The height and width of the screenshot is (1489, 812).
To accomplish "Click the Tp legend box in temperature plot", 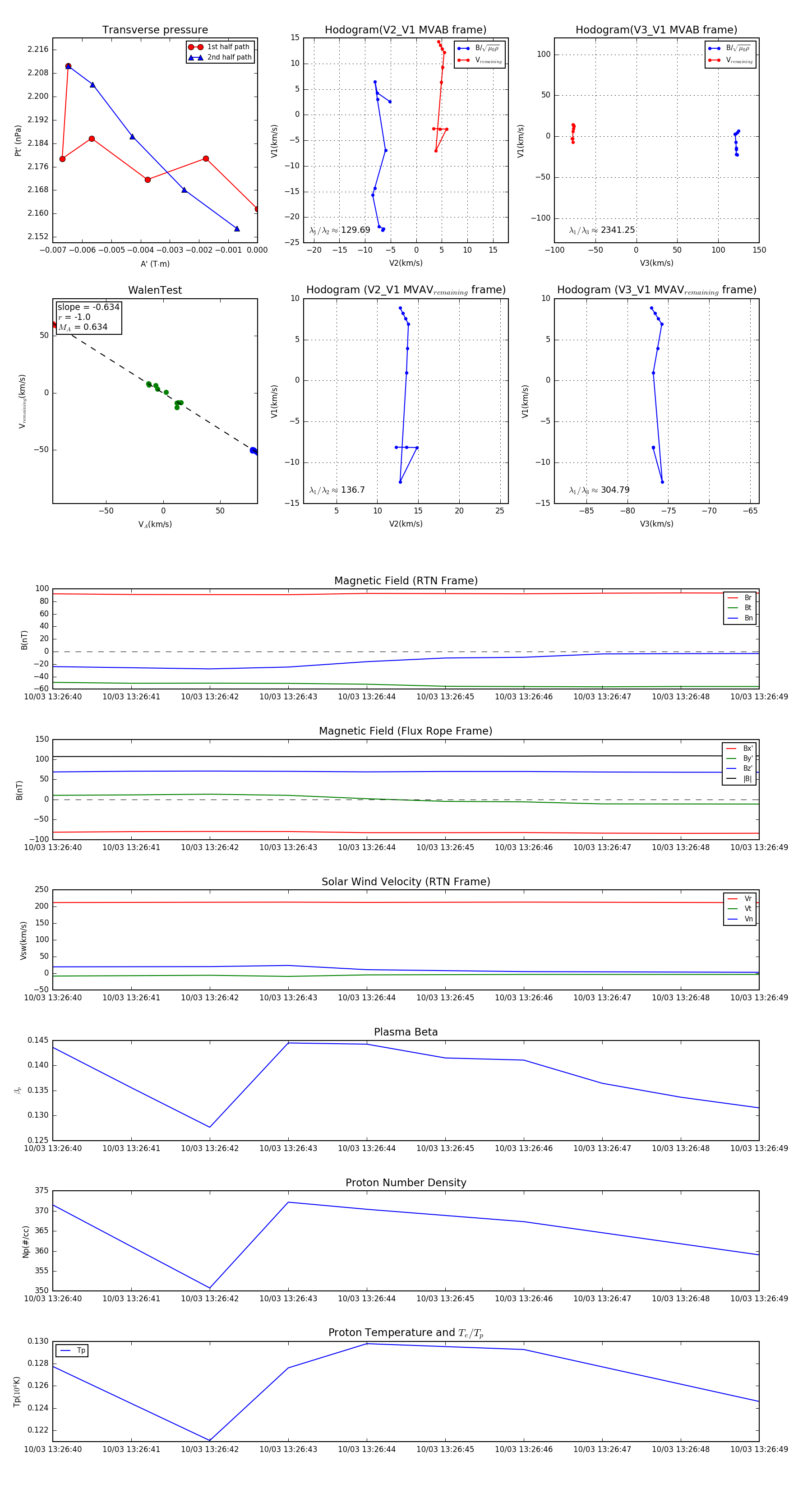I will tap(72, 1350).
